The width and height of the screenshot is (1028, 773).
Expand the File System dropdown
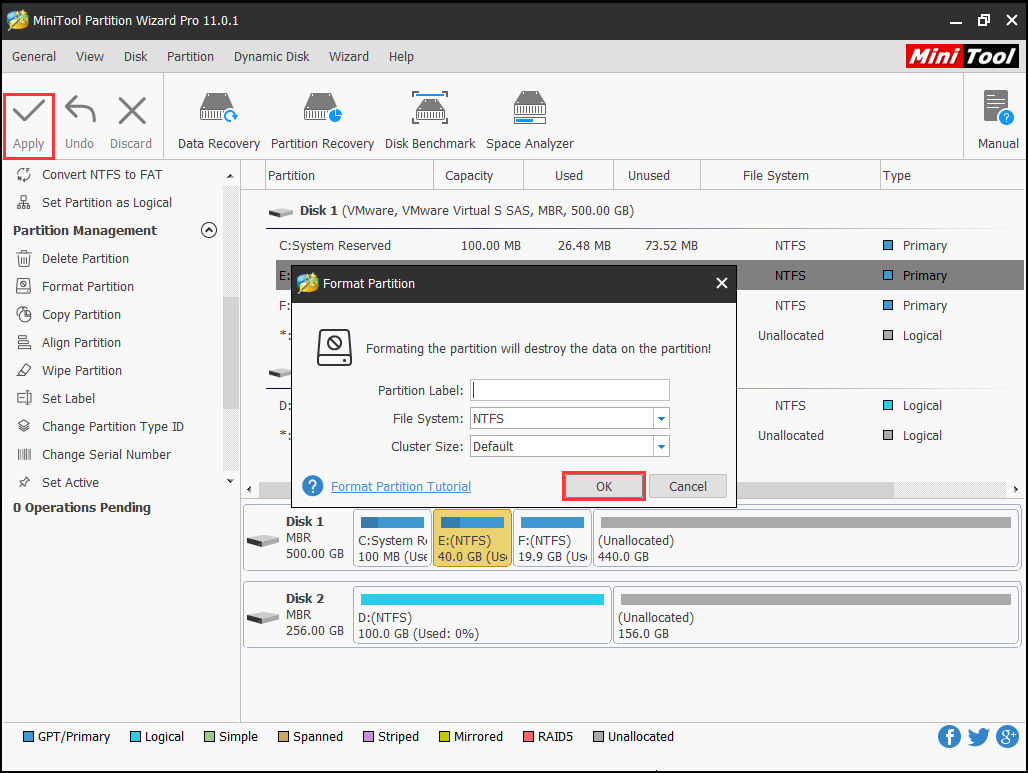pos(661,418)
